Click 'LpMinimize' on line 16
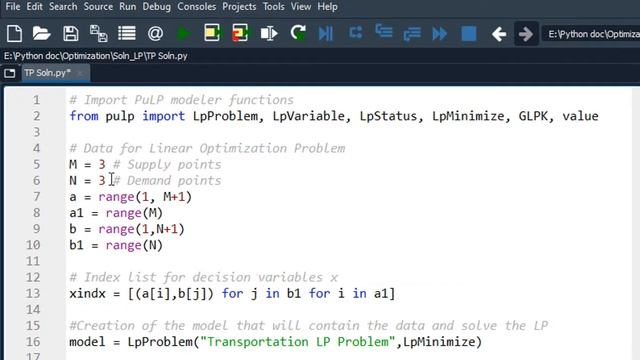This screenshot has height=360, width=640. (439, 342)
